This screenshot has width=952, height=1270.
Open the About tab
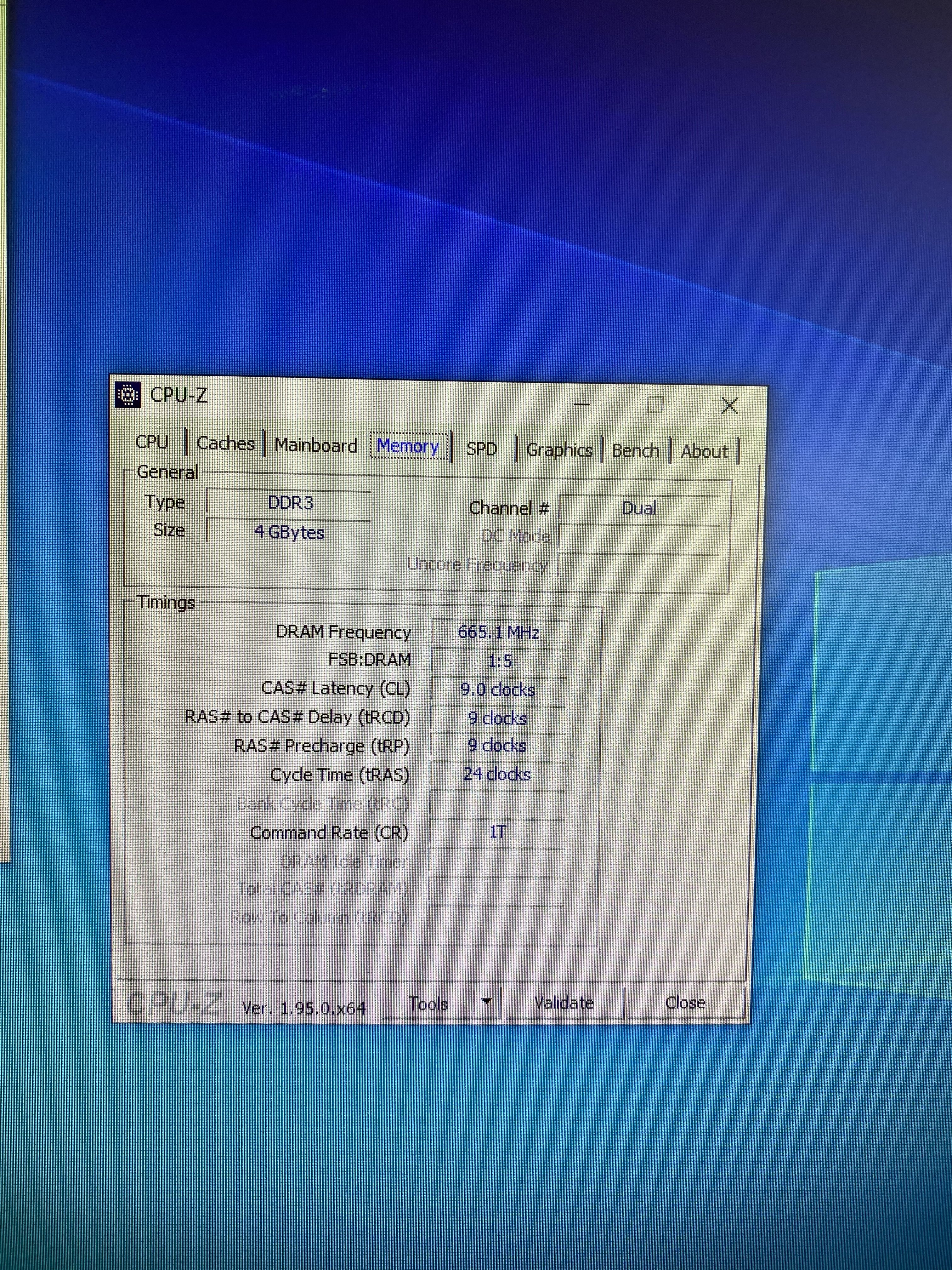704,452
